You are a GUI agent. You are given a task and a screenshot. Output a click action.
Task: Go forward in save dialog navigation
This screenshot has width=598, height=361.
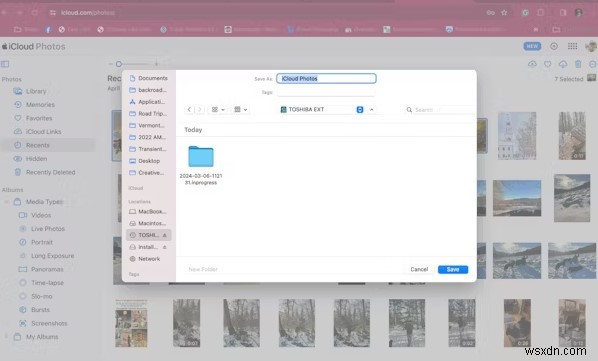point(199,110)
